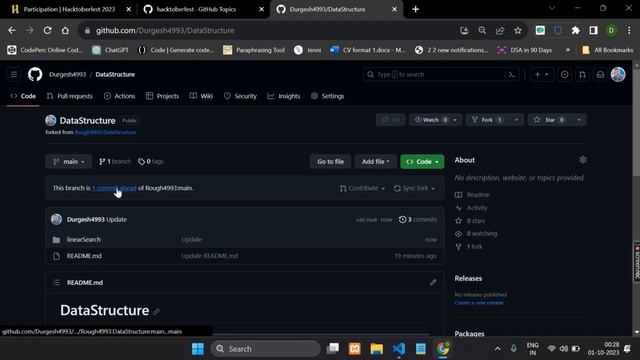Open the green Code dropdown button
The image size is (640, 360).
[422, 162]
